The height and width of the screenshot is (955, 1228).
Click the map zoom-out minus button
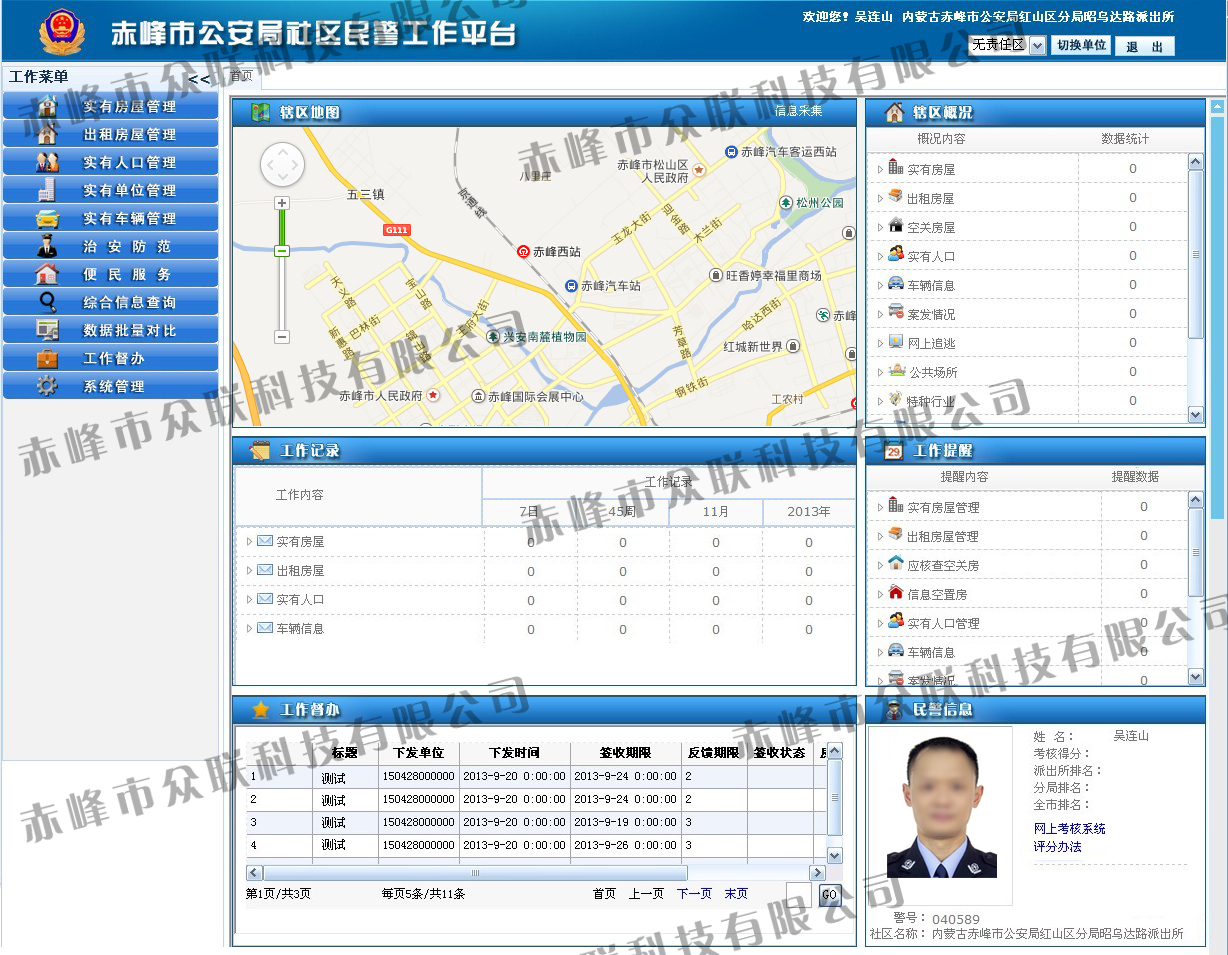point(282,337)
